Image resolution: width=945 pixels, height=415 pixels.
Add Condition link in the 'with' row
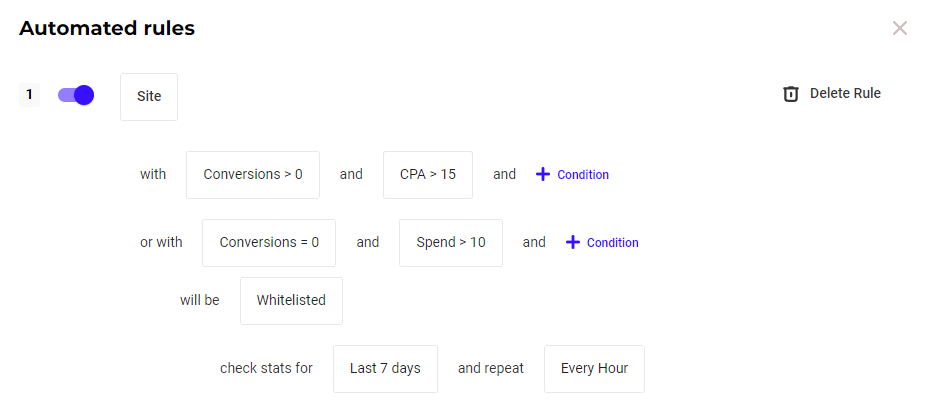tap(583, 175)
